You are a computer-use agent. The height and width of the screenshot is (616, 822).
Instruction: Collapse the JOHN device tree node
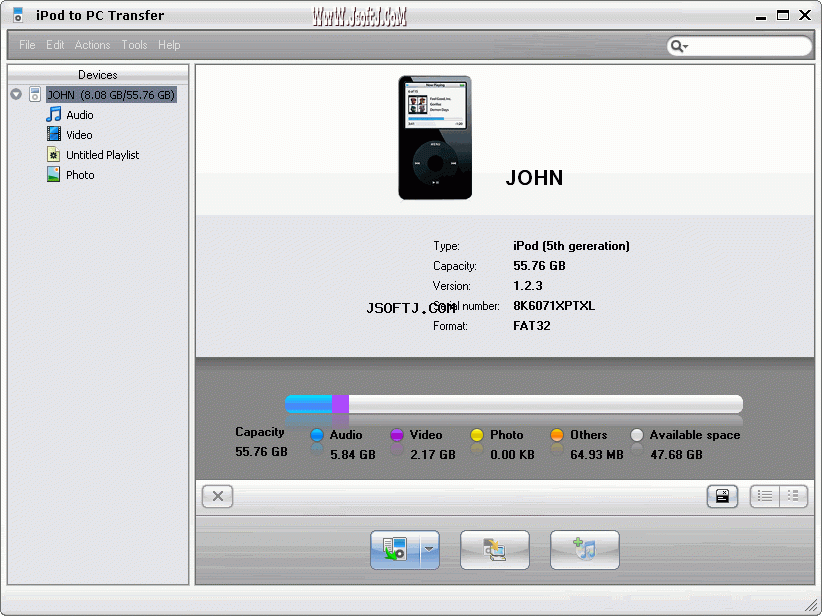coord(16,94)
